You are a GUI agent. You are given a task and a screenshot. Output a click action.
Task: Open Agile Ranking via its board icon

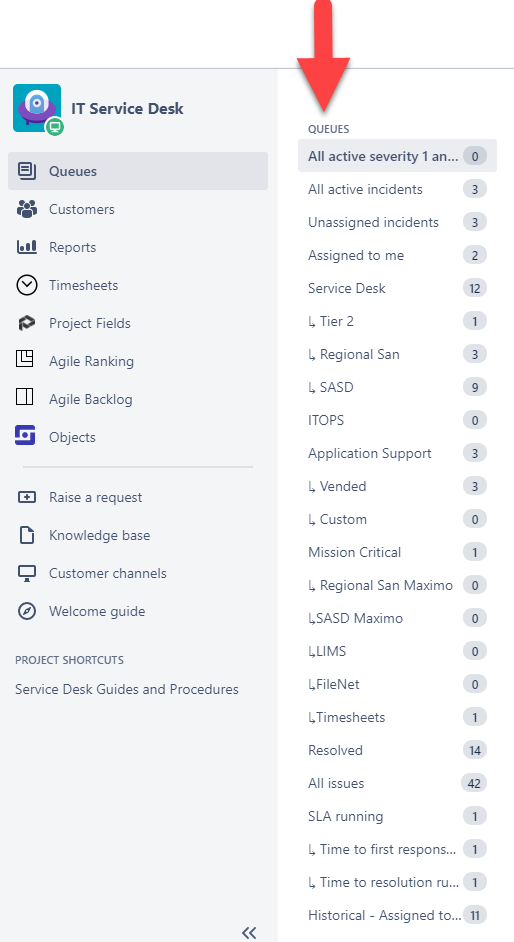(x=25, y=359)
